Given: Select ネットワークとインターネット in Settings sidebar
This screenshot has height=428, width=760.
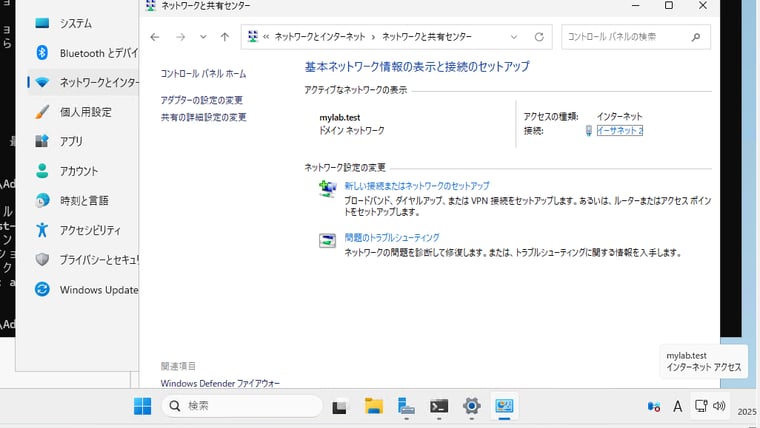Looking at the screenshot, I should pyautogui.click(x=83, y=82).
